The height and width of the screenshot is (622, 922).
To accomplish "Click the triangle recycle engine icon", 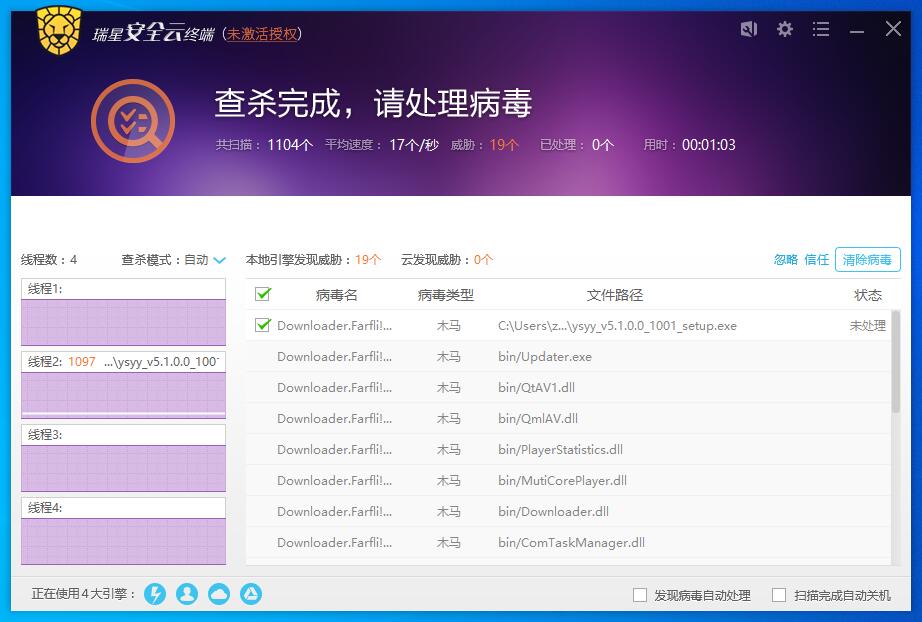I will tap(251, 594).
